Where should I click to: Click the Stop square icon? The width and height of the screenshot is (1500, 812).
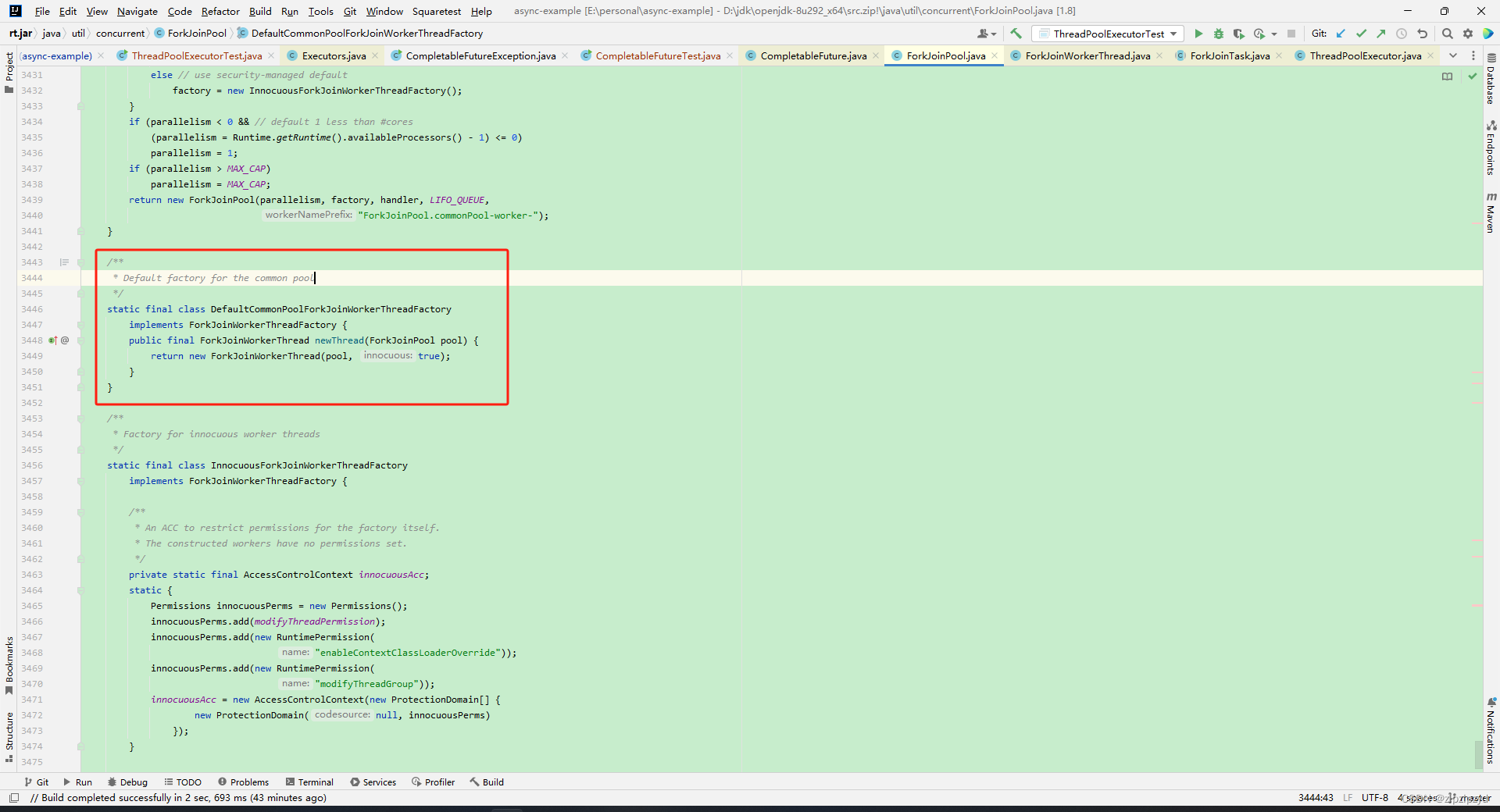click(1291, 34)
